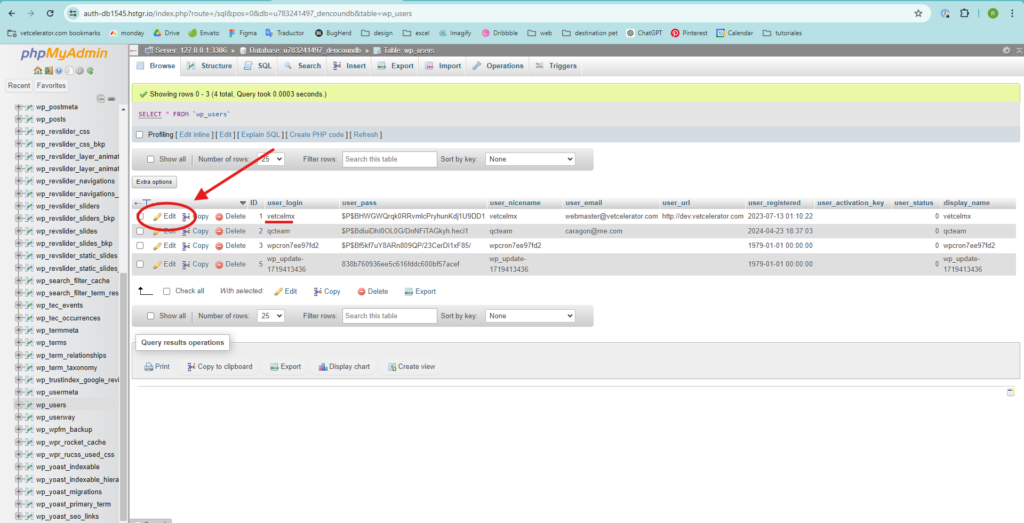This screenshot has width=1024, height=523.
Task: Open the upper Sort by key dropdown
Action: 529,159
